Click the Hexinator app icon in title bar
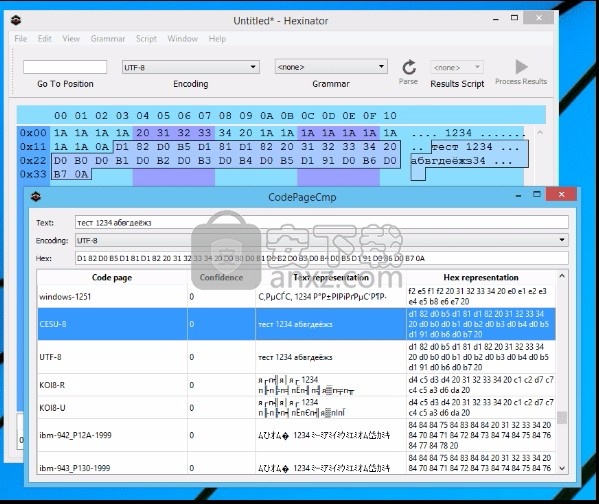This screenshot has height=504, width=599. pos(16,20)
